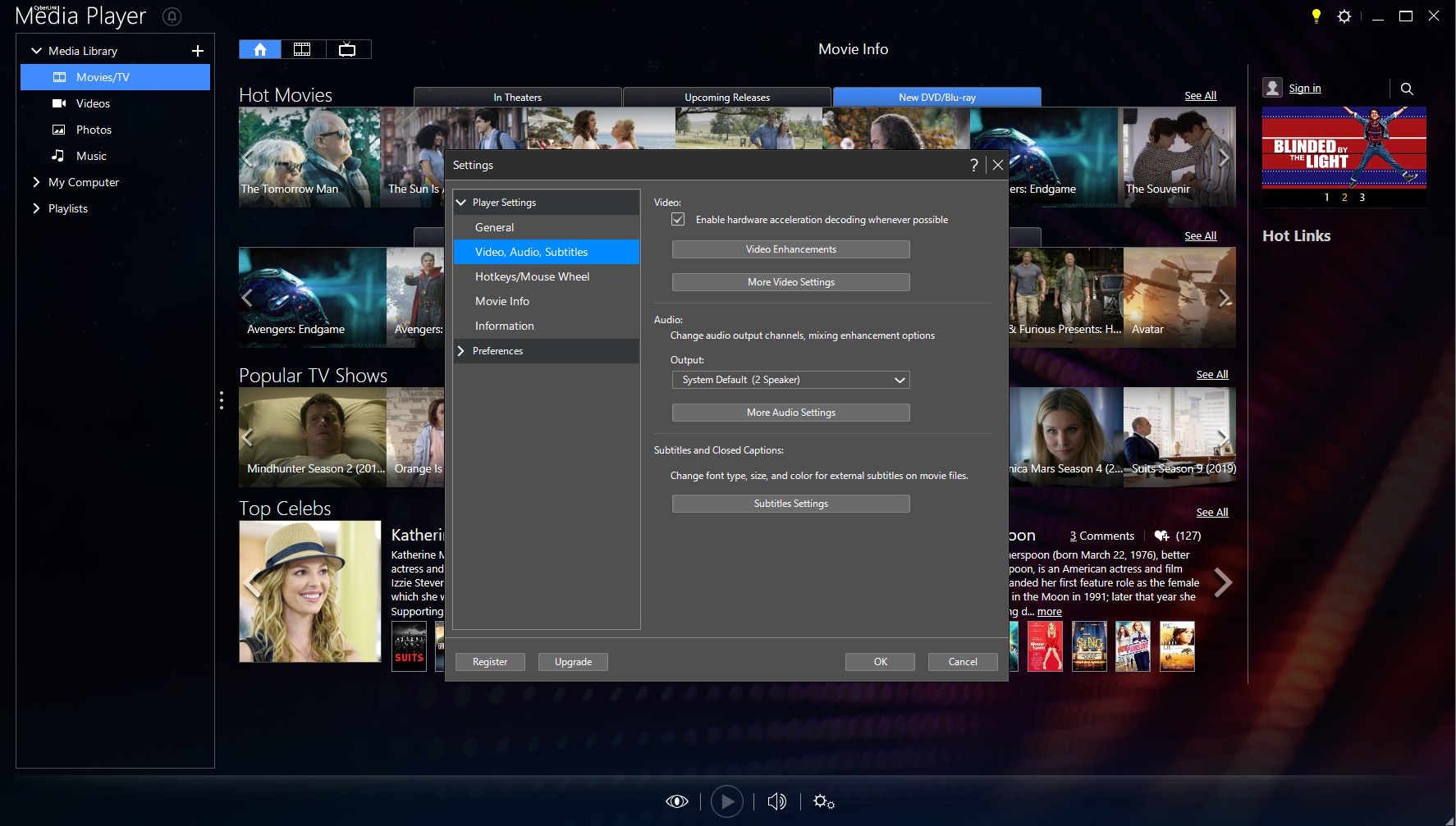Go to next Top Celebs with right arrow

coord(1223,583)
